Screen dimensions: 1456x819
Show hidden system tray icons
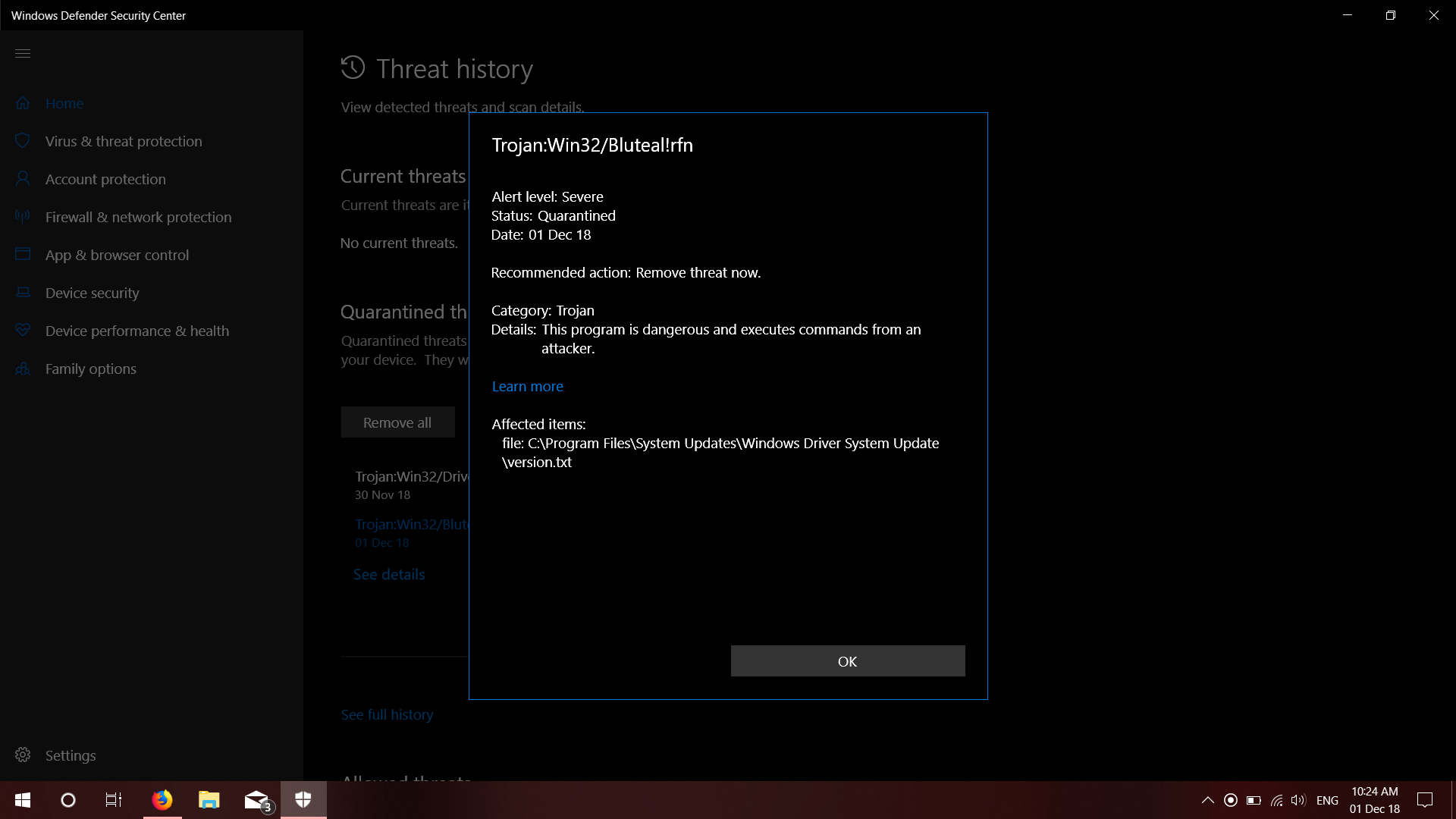point(1208,800)
